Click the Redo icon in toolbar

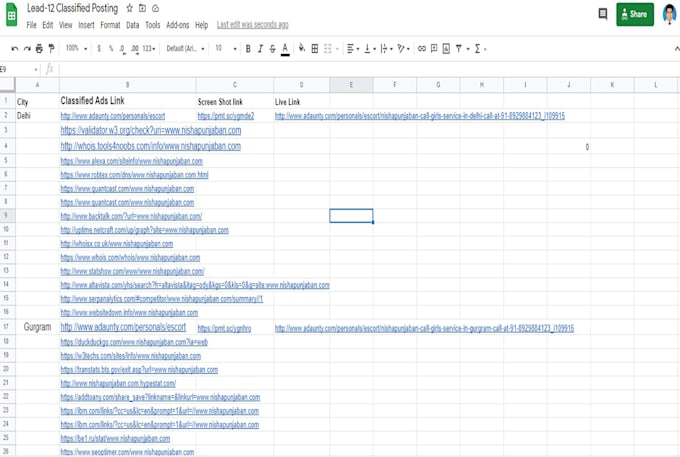[27, 49]
